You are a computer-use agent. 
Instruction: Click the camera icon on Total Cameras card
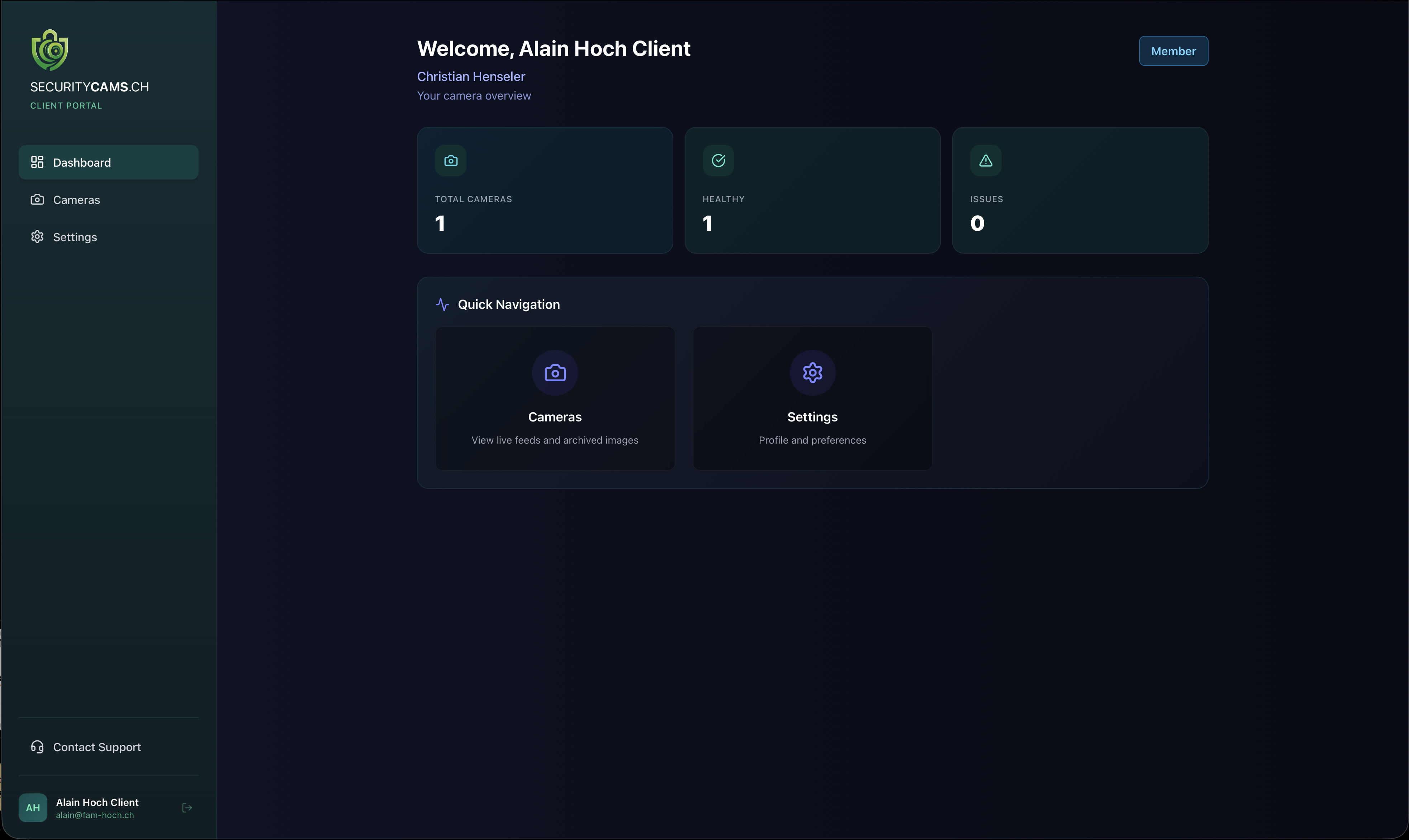pyautogui.click(x=450, y=160)
